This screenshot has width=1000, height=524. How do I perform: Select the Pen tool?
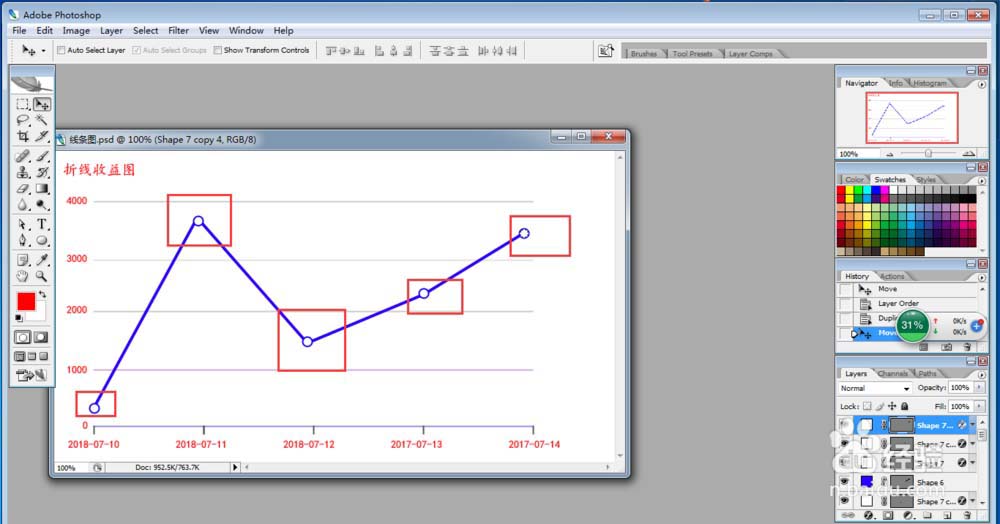[x=22, y=240]
